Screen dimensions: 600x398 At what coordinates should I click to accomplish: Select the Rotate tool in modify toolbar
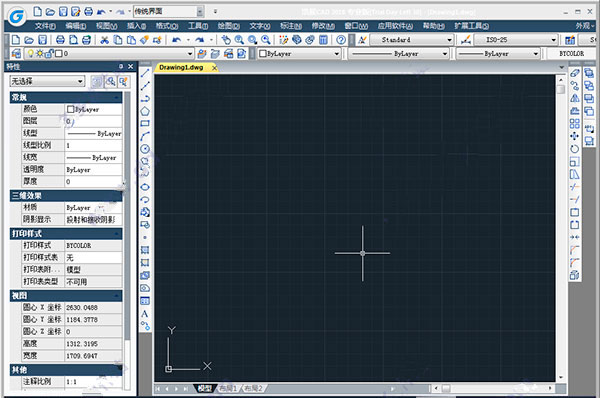[575, 149]
